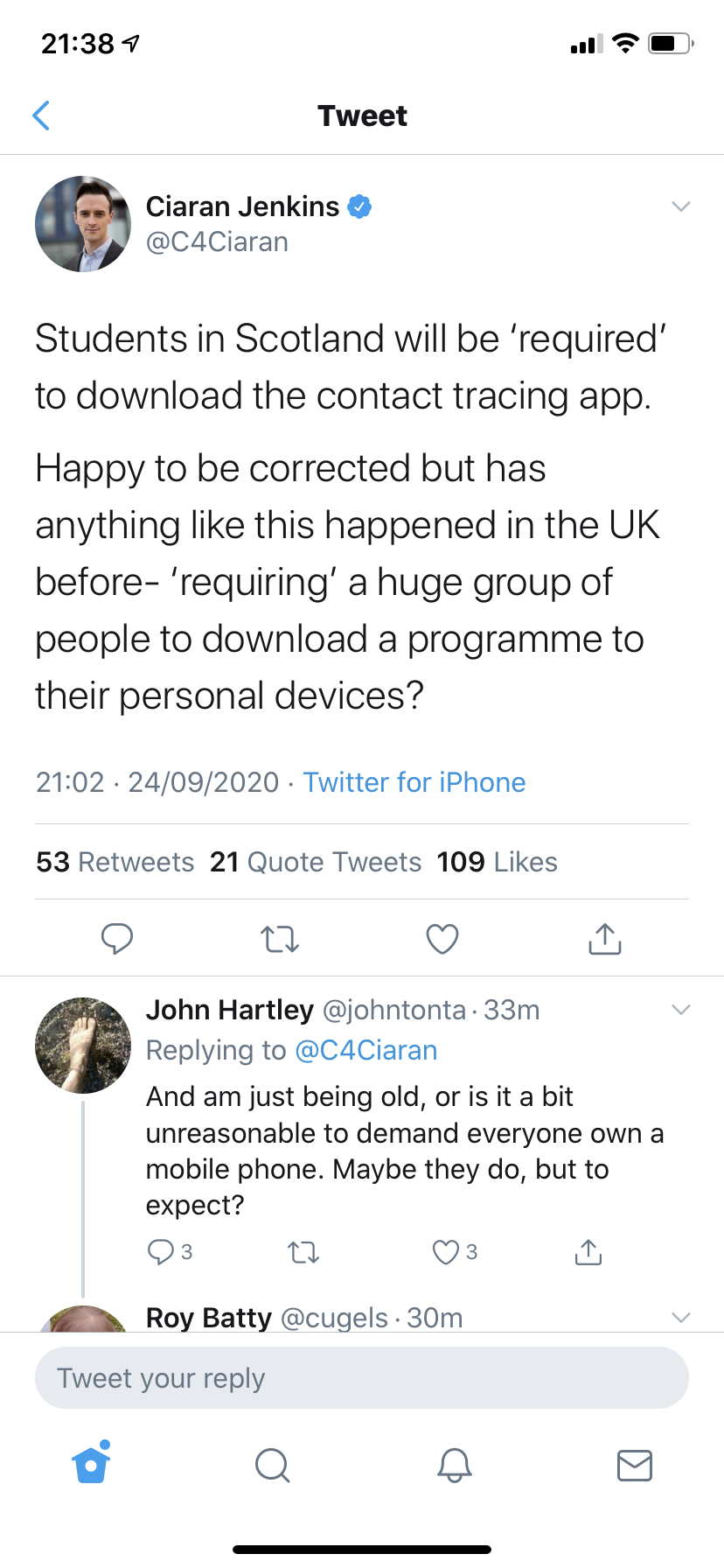
Task: Share John Hartley's reply
Action: (588, 1252)
